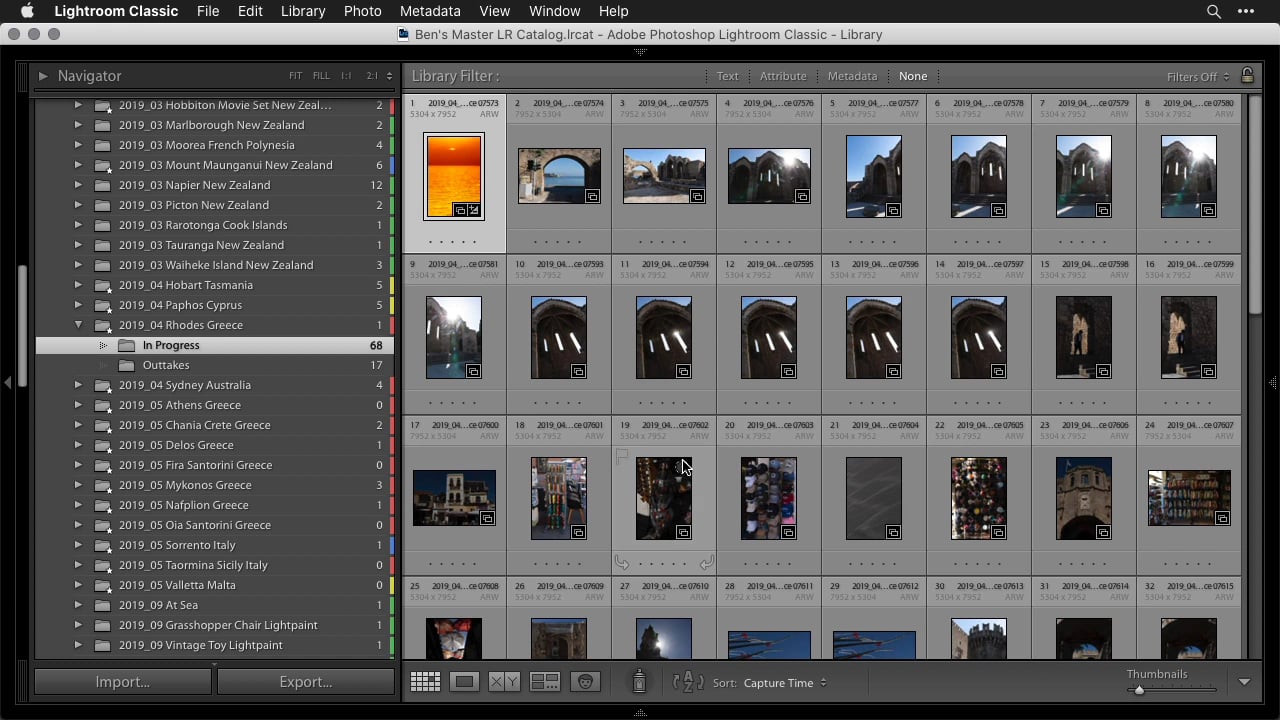Open Sort Capture Time dropdown
1280x720 pixels.
tap(785, 683)
